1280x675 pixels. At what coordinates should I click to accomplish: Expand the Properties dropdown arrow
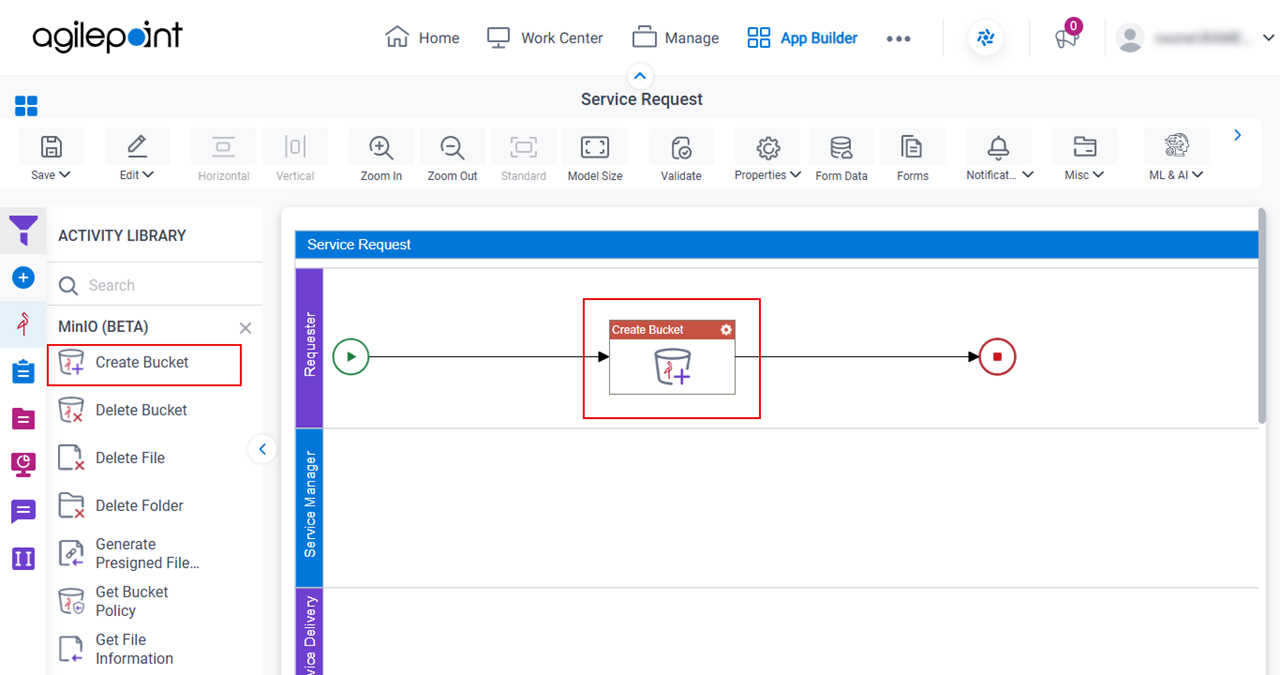tap(795, 175)
